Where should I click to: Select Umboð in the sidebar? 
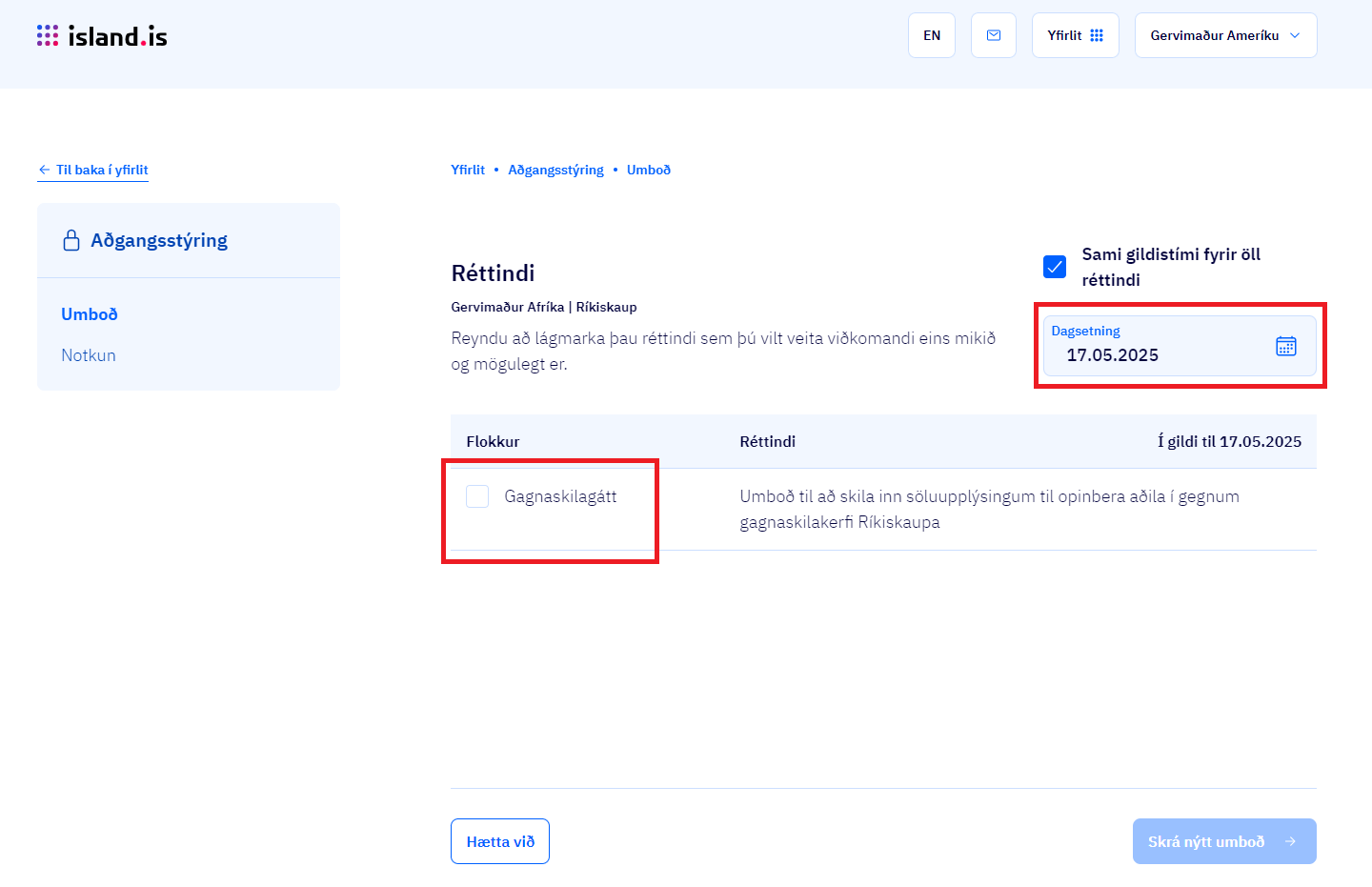tap(90, 314)
